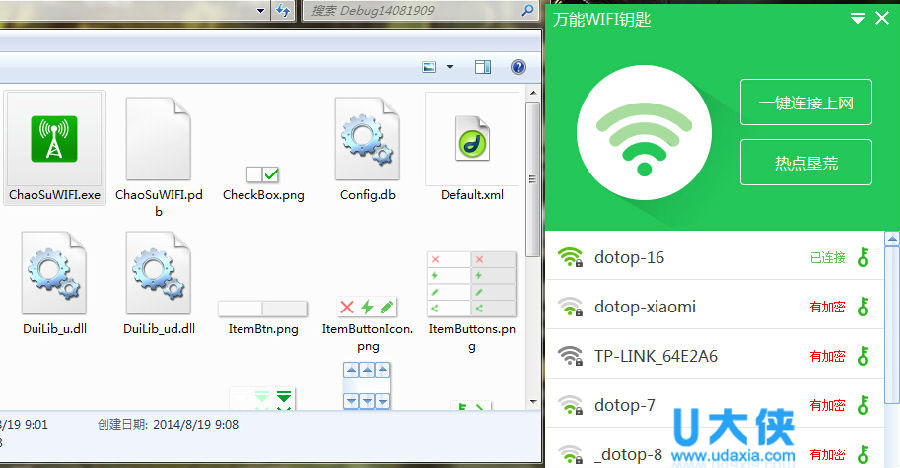The image size is (900, 468).
Task: Click the 有加密 label of TP-LINK_64E2A6
Action: point(828,356)
